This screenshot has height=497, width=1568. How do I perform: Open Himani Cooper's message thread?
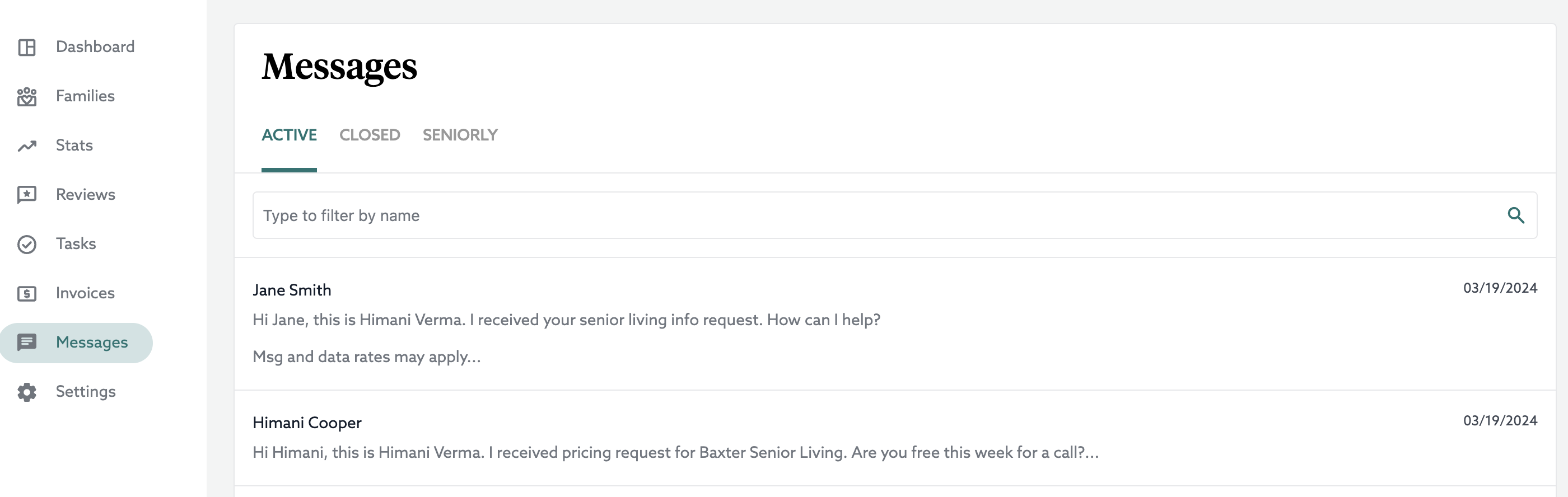click(307, 422)
